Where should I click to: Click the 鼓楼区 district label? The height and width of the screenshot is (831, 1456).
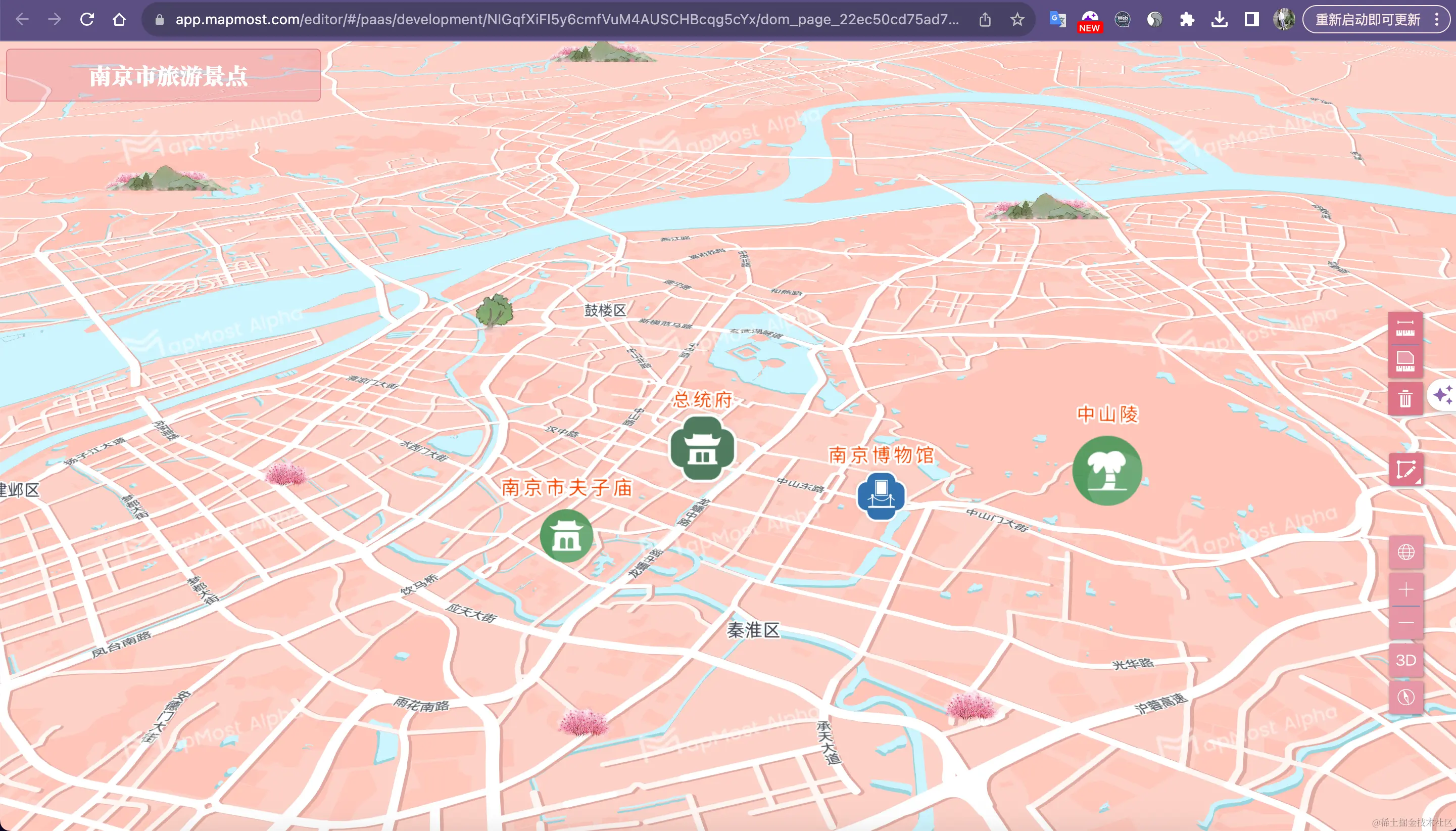point(605,310)
